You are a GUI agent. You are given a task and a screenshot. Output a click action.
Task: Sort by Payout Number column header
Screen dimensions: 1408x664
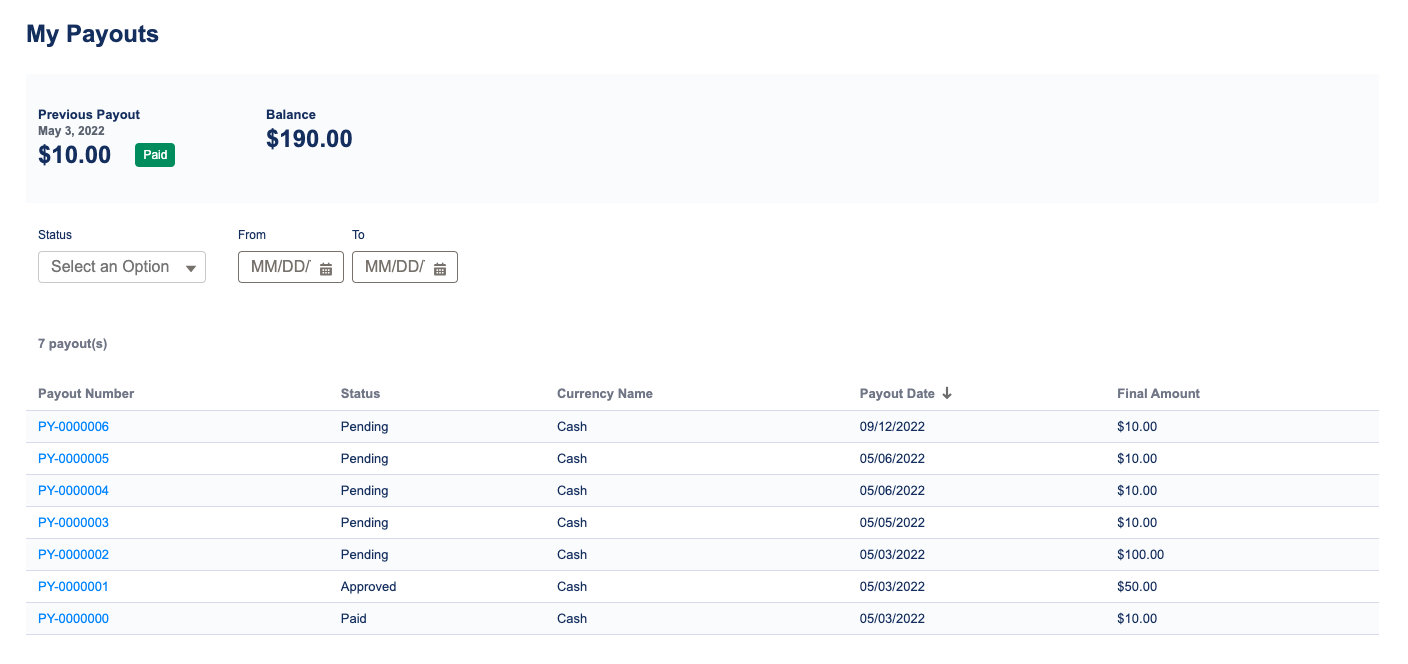click(86, 394)
